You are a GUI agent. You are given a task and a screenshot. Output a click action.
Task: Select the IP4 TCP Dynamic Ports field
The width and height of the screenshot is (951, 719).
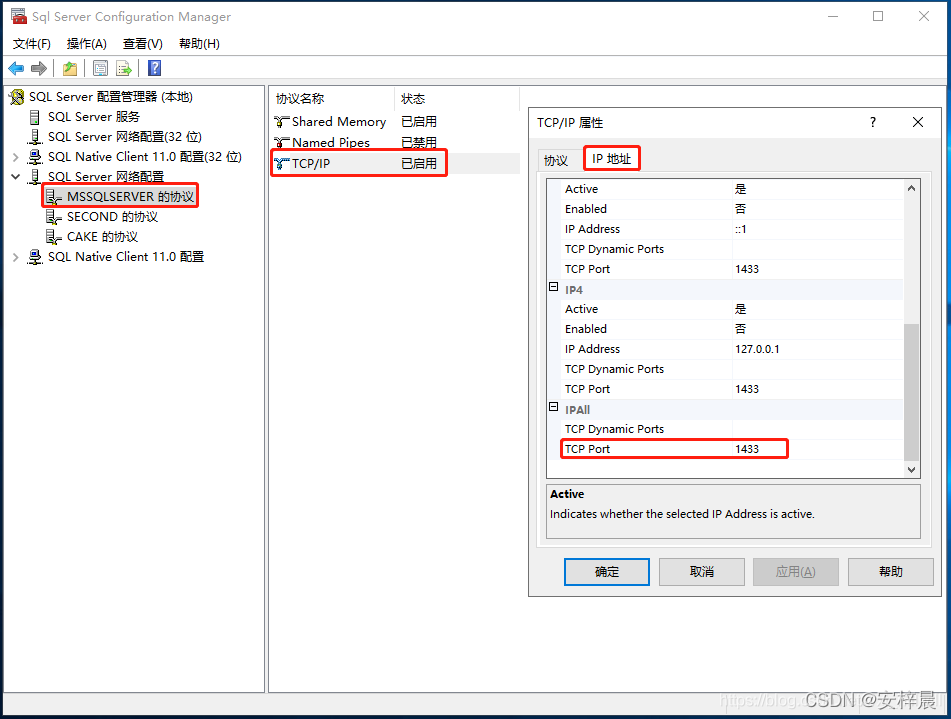(818, 369)
